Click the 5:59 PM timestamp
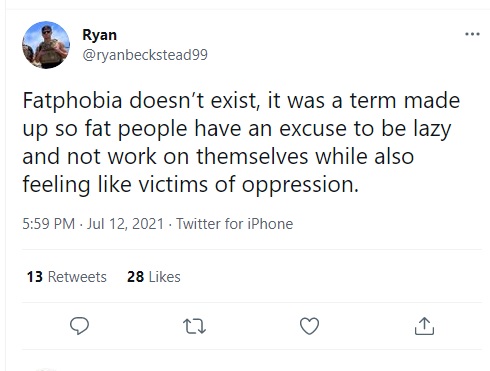Image resolution: width=490 pixels, height=371 pixels. (x=49, y=224)
